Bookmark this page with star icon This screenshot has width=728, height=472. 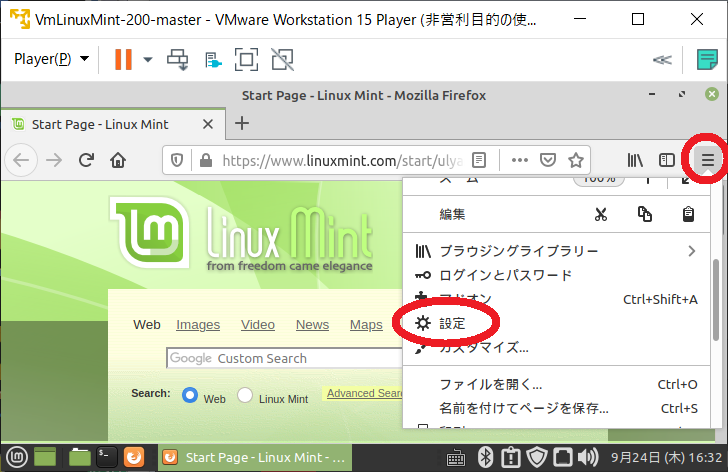click(x=576, y=161)
